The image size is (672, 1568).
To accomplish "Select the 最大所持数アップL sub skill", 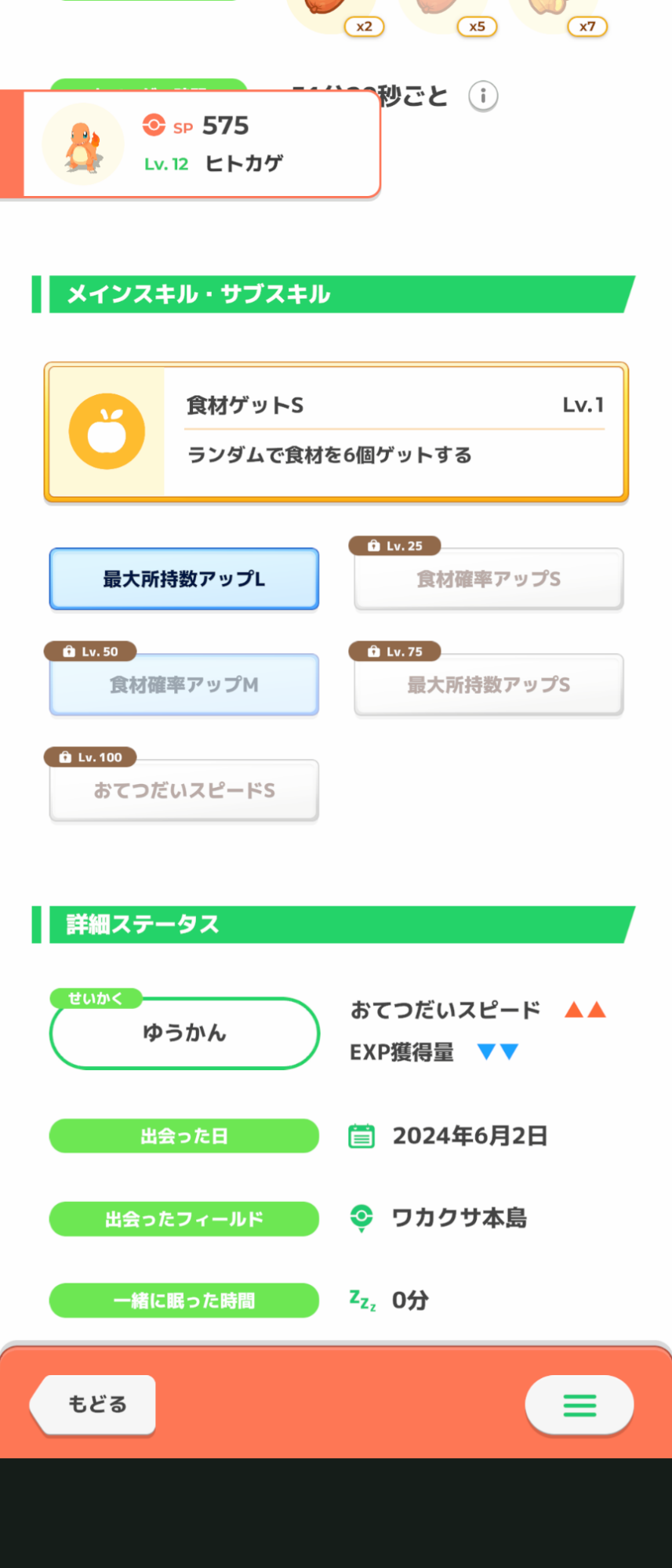I will [x=184, y=579].
